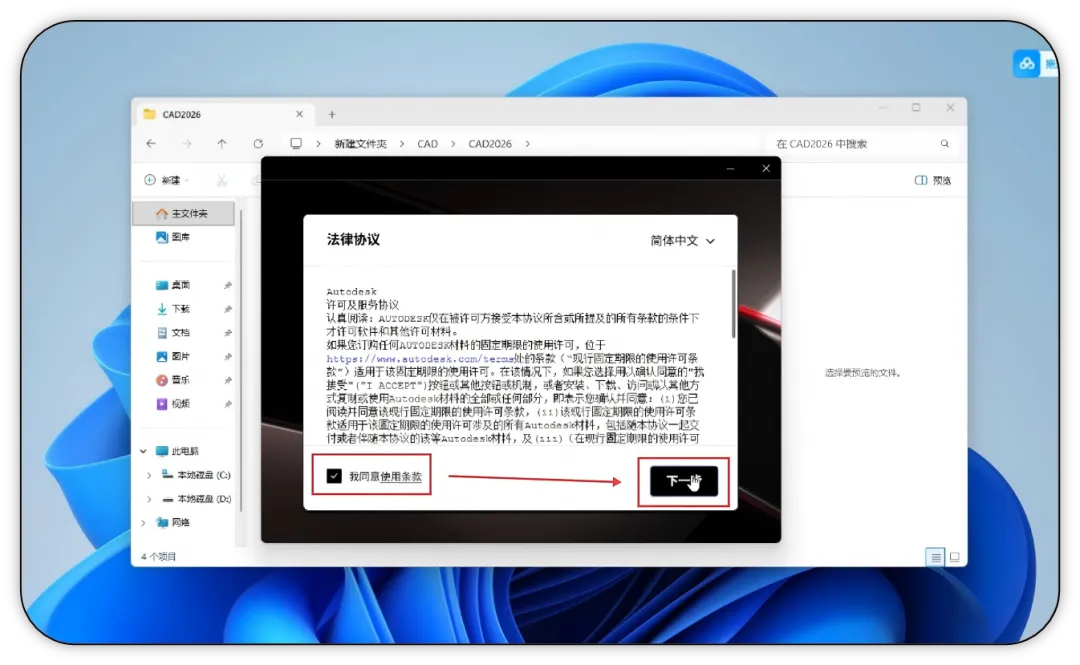Unpin 下载 using its pin icon

228,309
